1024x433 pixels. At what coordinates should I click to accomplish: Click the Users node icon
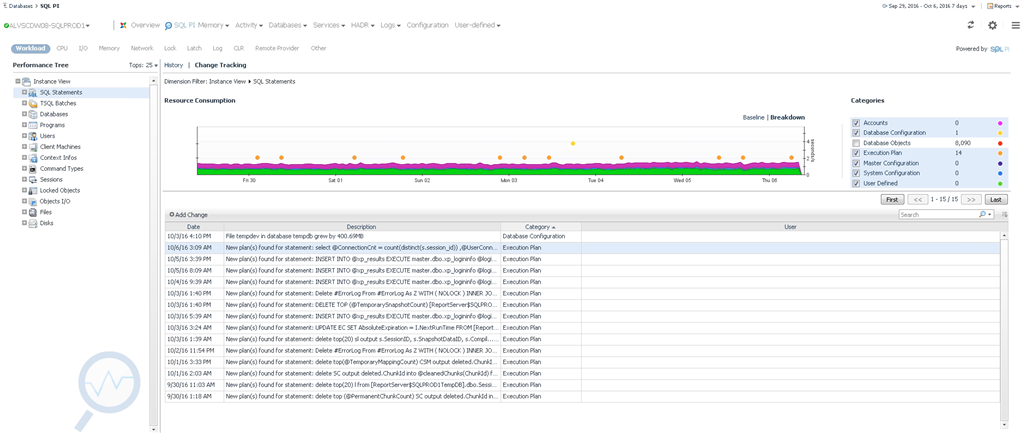tap(33, 136)
